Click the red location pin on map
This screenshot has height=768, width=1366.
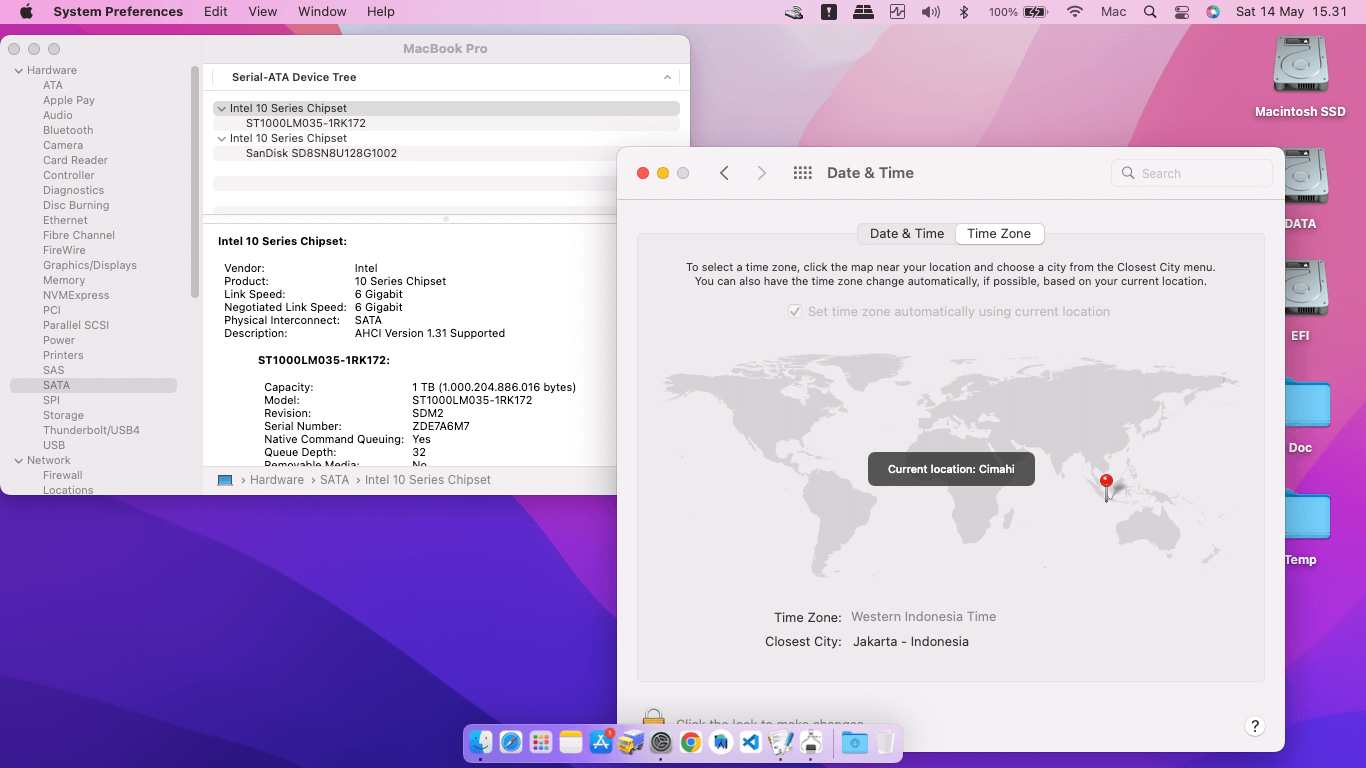click(x=1106, y=486)
